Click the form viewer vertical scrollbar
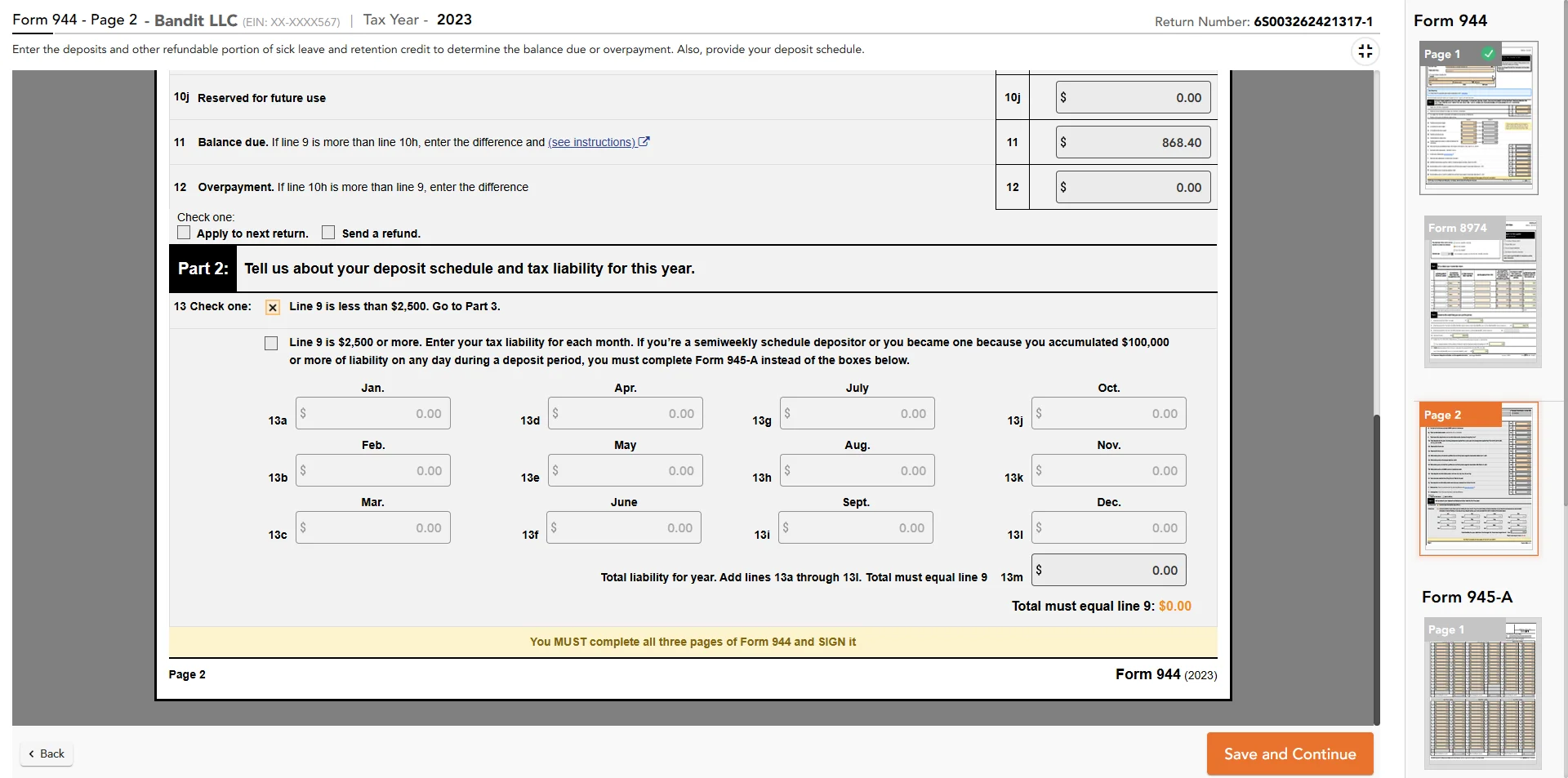 [x=1376, y=569]
